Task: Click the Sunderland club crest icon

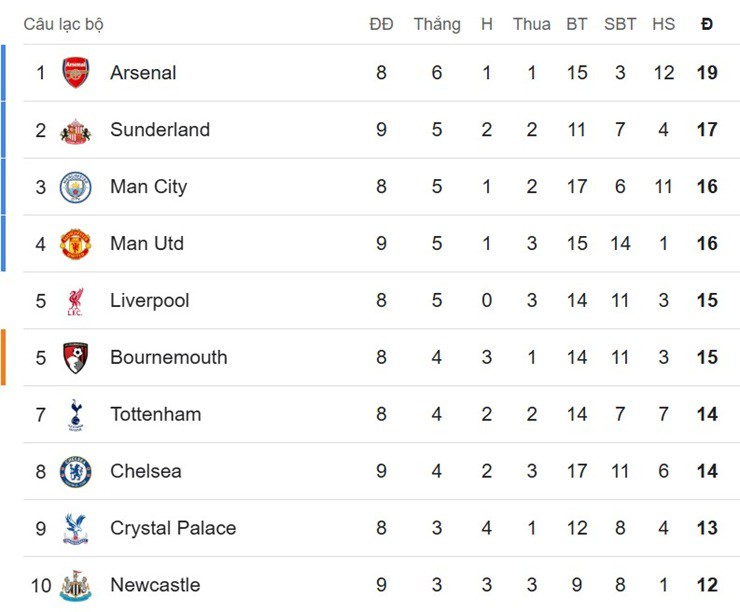Action: coord(76,130)
